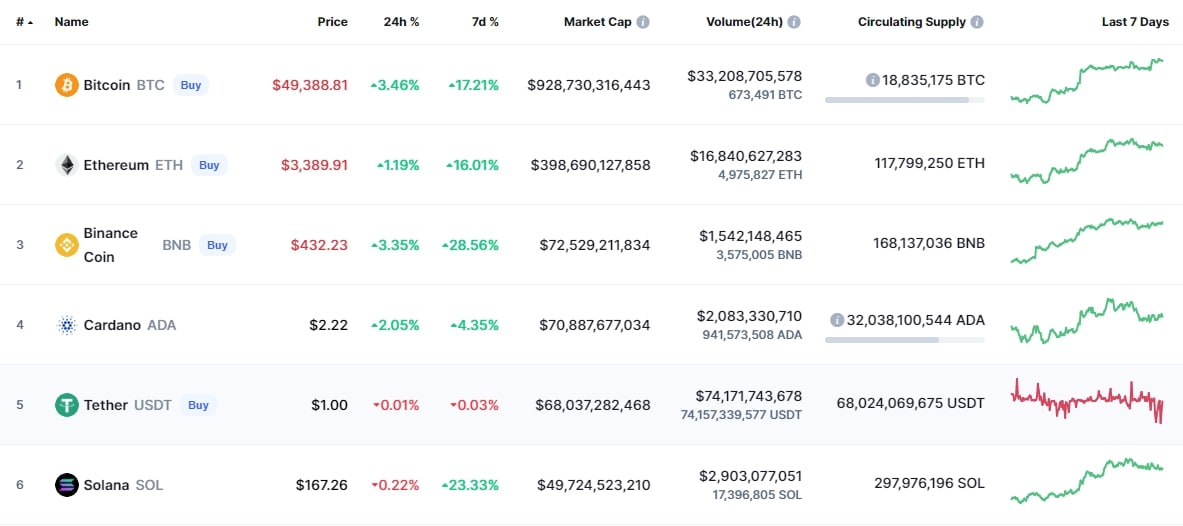
Task: Sort by the Circulating Supply column header
Action: 911,22
